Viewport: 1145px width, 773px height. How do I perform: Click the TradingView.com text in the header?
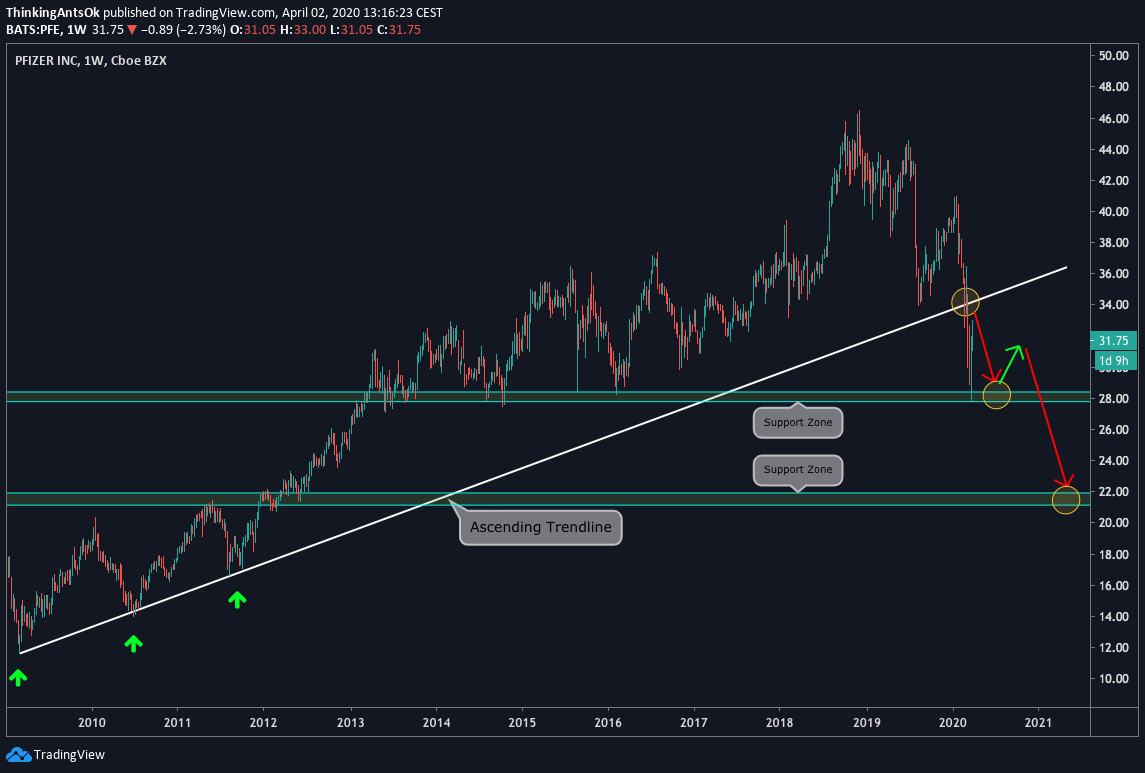pyautogui.click(x=226, y=12)
